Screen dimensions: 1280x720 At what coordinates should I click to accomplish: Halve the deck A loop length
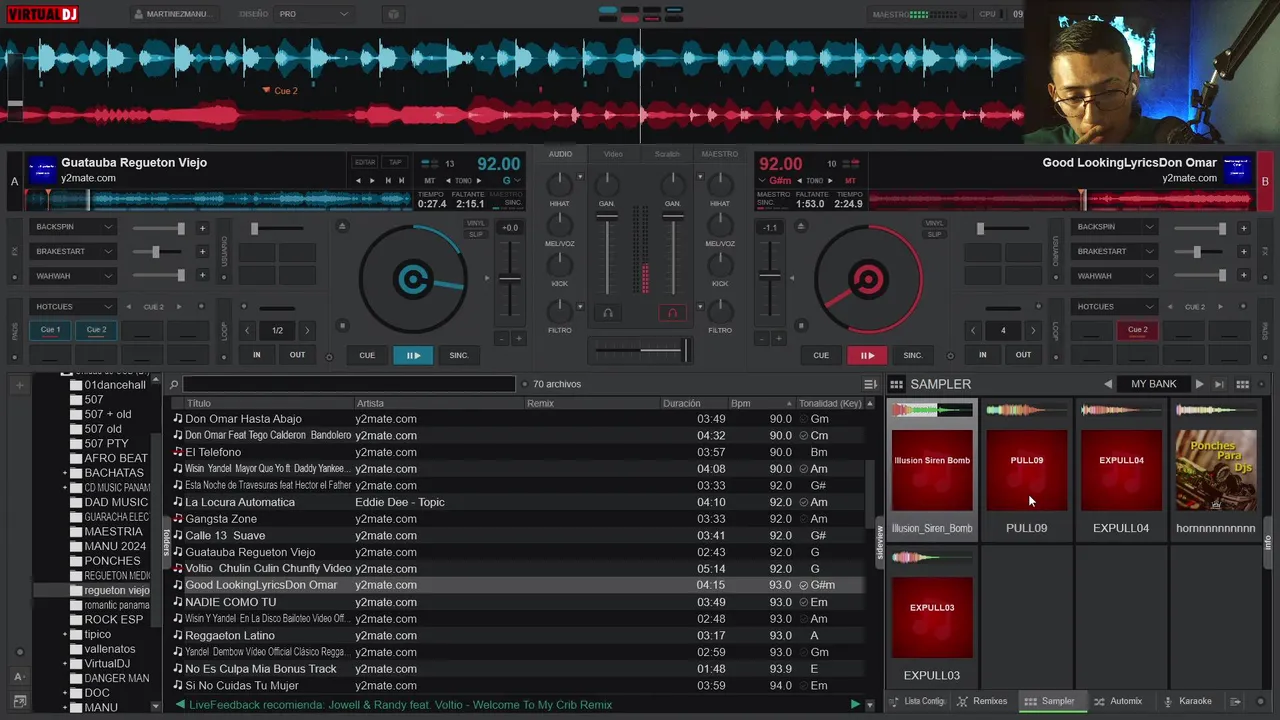pos(249,330)
